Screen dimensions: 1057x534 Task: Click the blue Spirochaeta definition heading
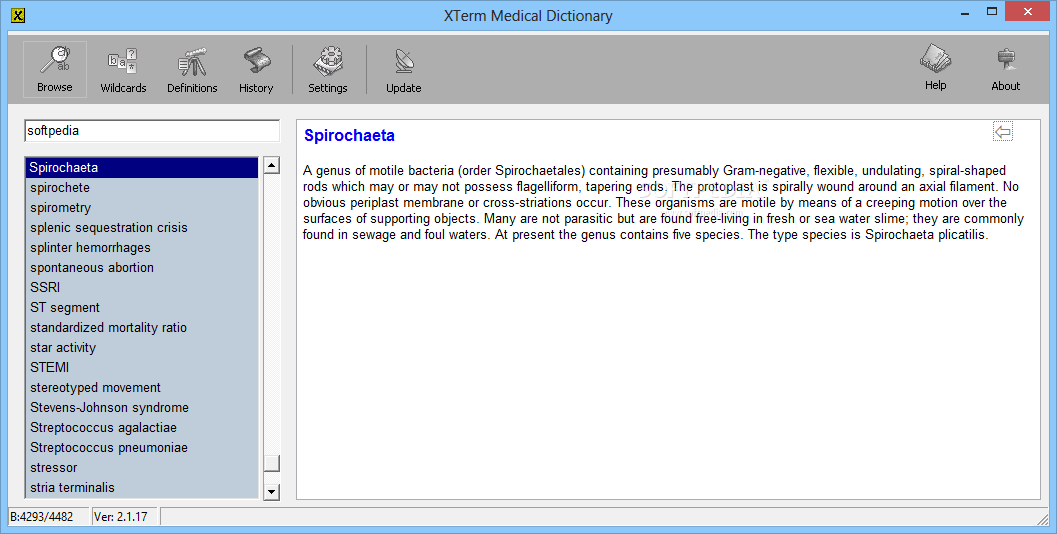[349, 136]
